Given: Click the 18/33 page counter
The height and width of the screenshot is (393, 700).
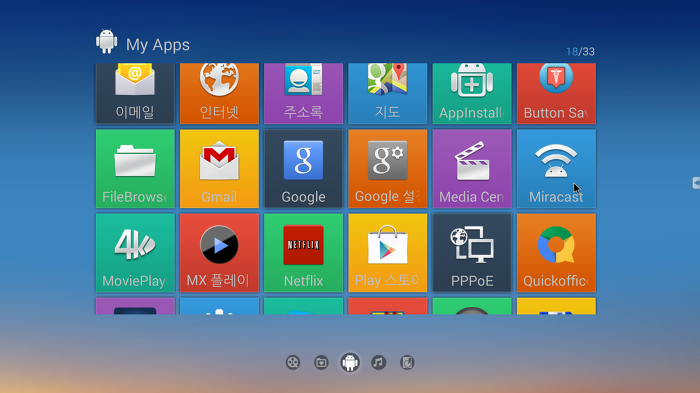Looking at the screenshot, I should click(x=580, y=52).
